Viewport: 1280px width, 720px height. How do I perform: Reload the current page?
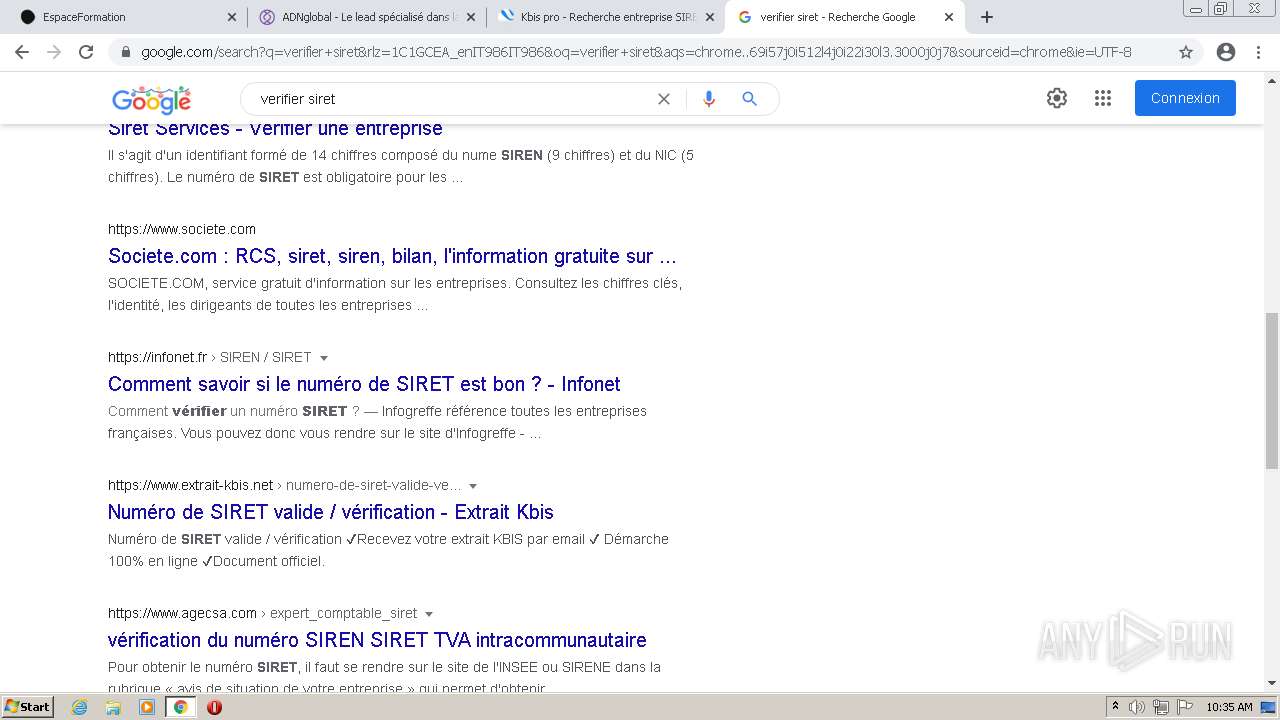tap(86, 52)
